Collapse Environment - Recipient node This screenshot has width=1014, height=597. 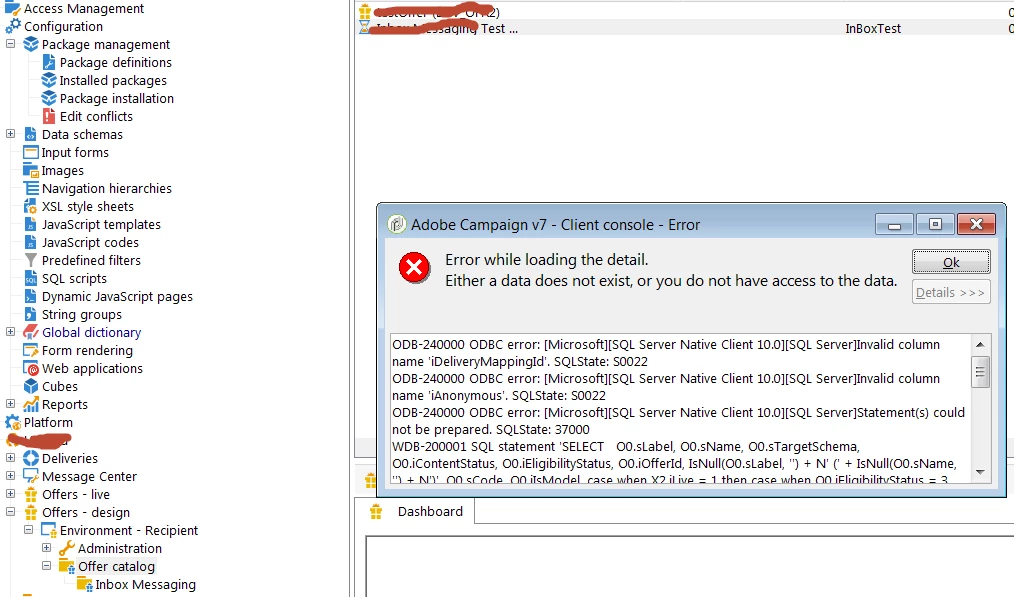(x=28, y=530)
